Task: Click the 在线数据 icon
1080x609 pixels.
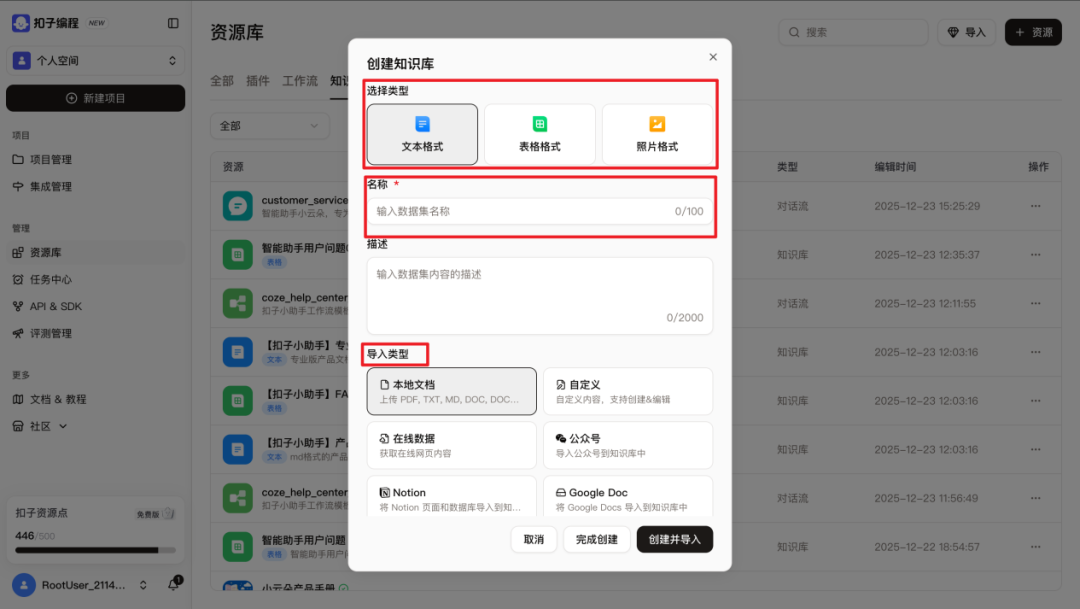Action: pyautogui.click(x=384, y=439)
